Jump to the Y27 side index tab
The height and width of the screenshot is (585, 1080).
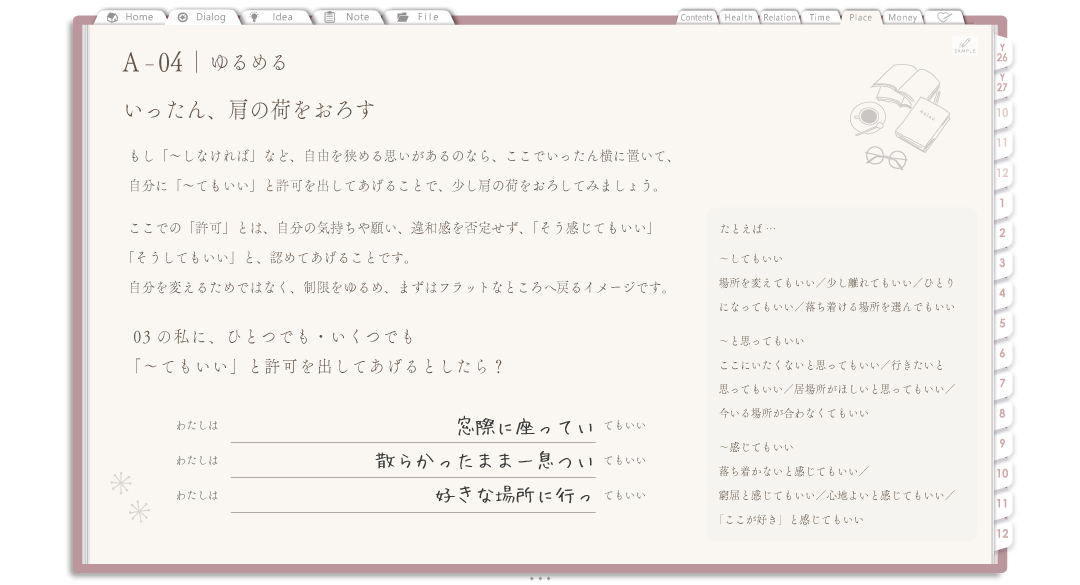click(x=1002, y=83)
